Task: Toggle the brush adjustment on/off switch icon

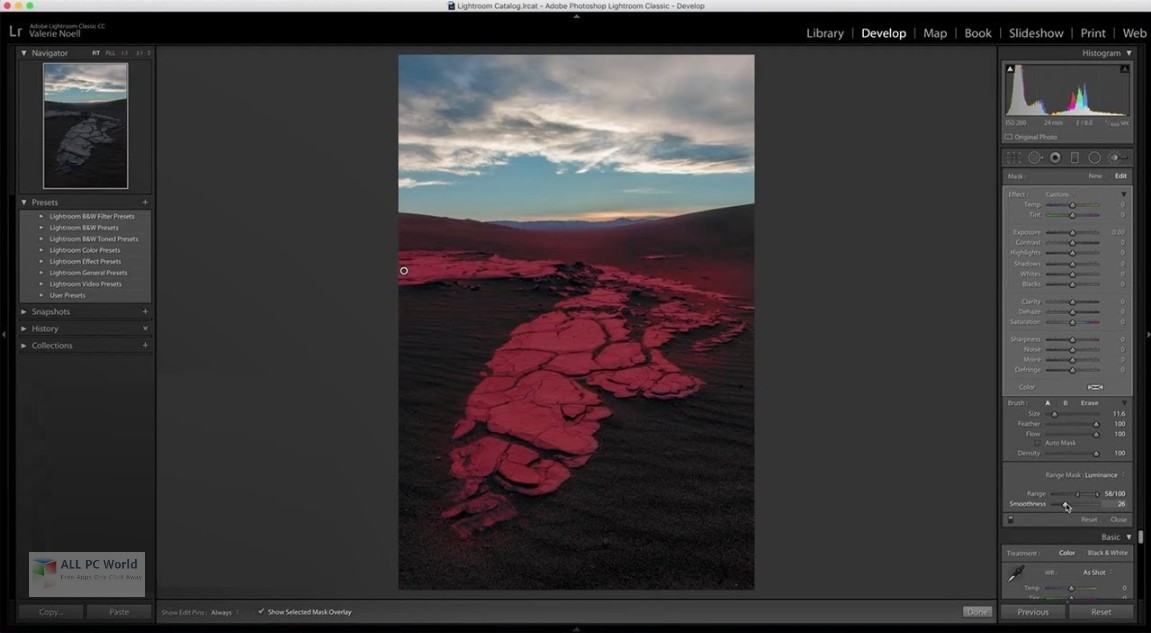Action: coord(1011,519)
